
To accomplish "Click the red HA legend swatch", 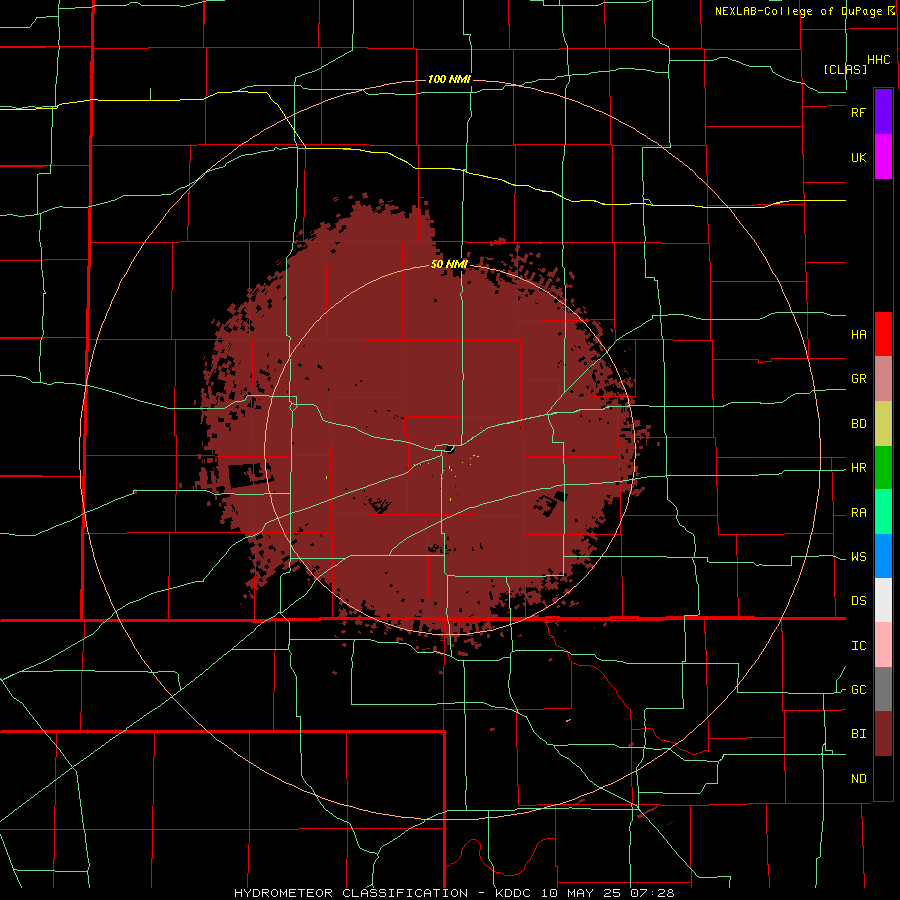I will pos(883,334).
